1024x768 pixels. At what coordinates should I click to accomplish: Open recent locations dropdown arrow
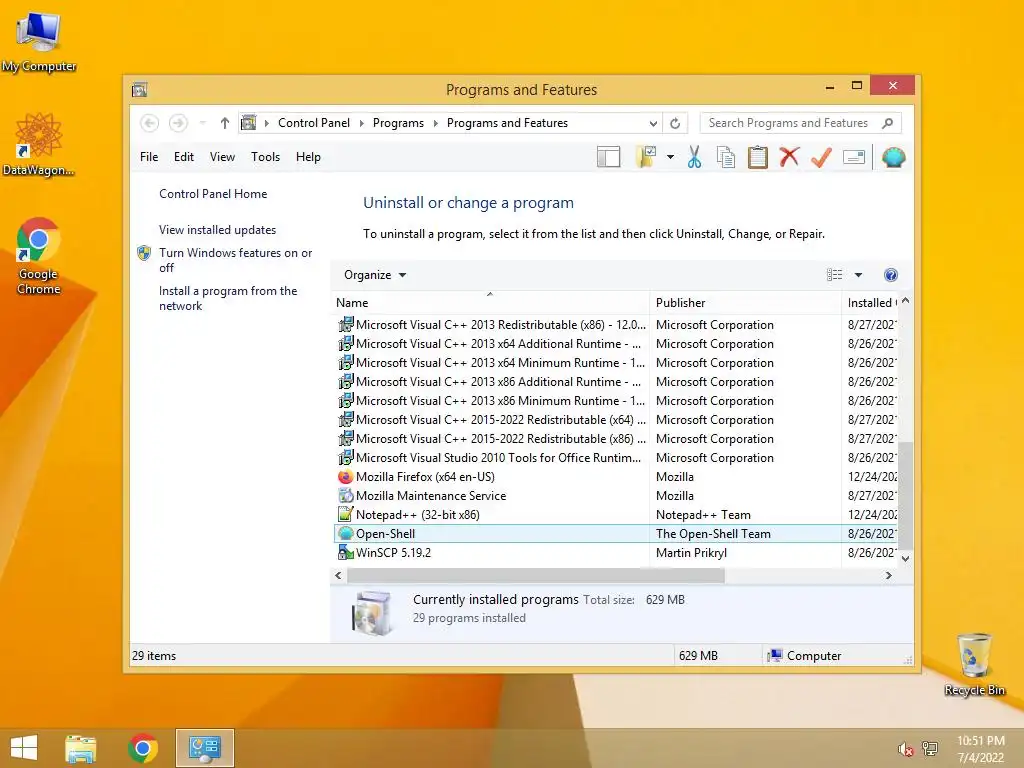202,123
